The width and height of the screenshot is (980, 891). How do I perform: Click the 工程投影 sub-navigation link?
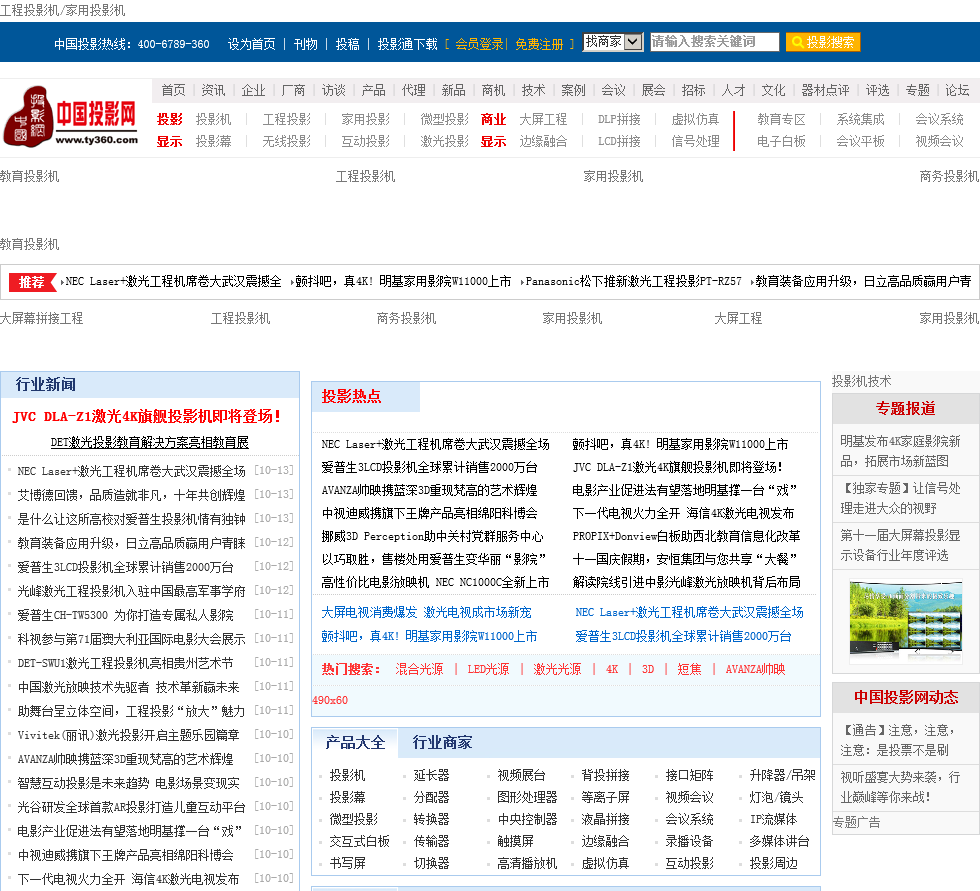[x=286, y=119]
